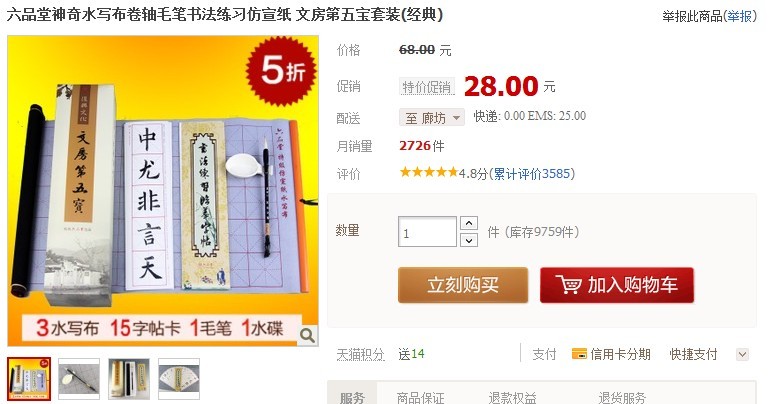The image size is (780, 404).
Task: View the second thumbnail showing brush and dish
Action: (79, 379)
